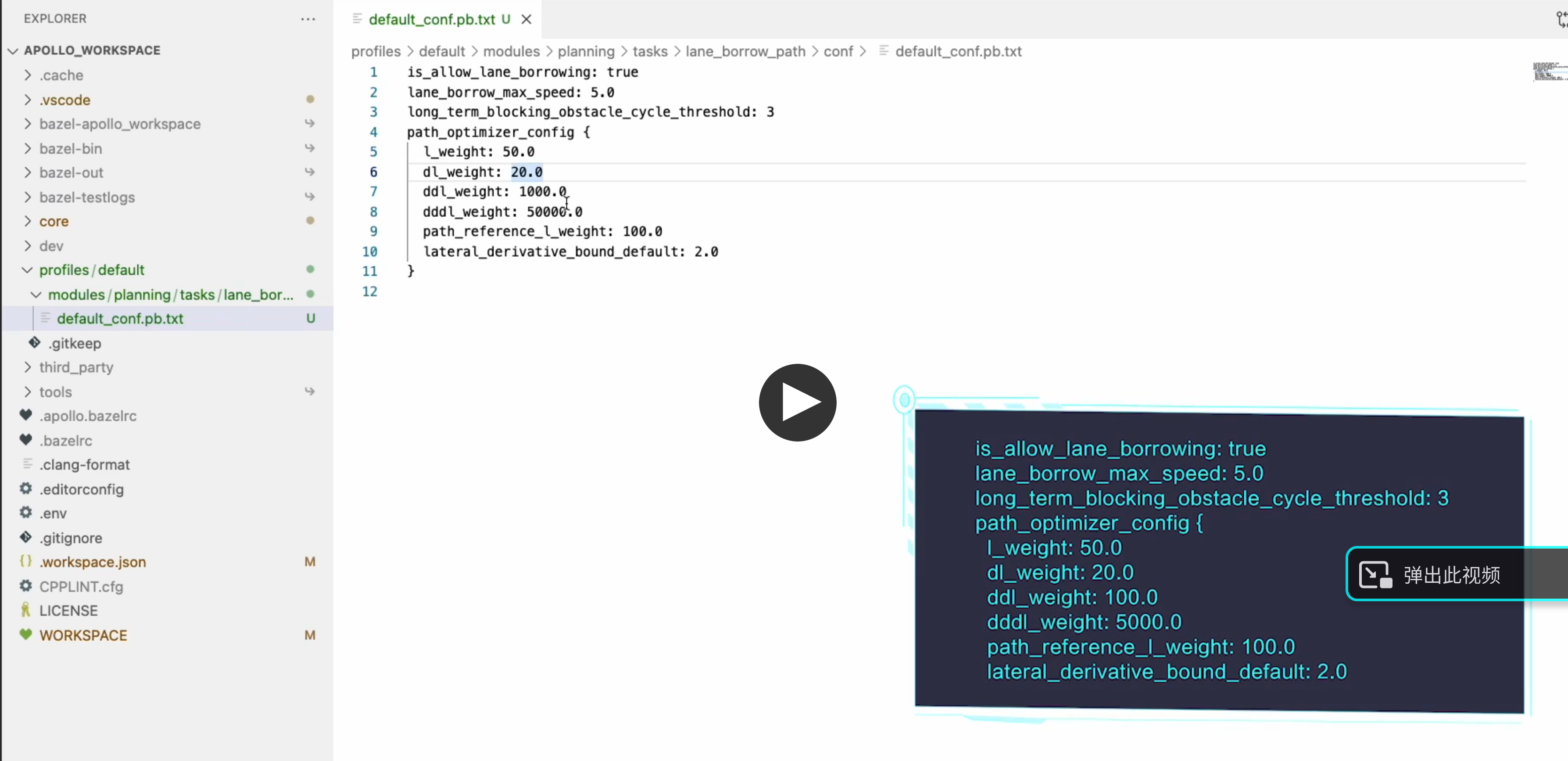Open the .apollo.bazelrc file
This screenshot has height=761, width=1568.
(x=88, y=416)
